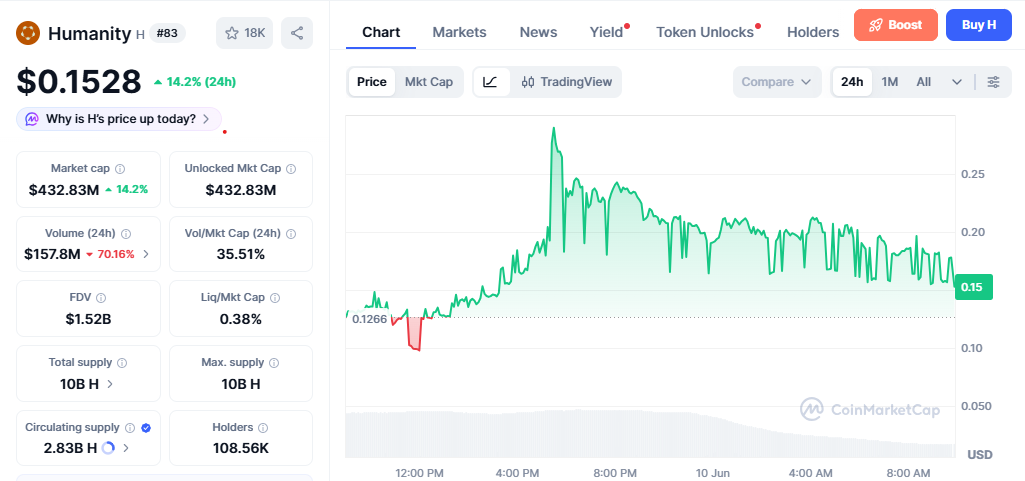Open the Token Unlocks tab
Screen dimensions: 1025x481
tap(705, 32)
